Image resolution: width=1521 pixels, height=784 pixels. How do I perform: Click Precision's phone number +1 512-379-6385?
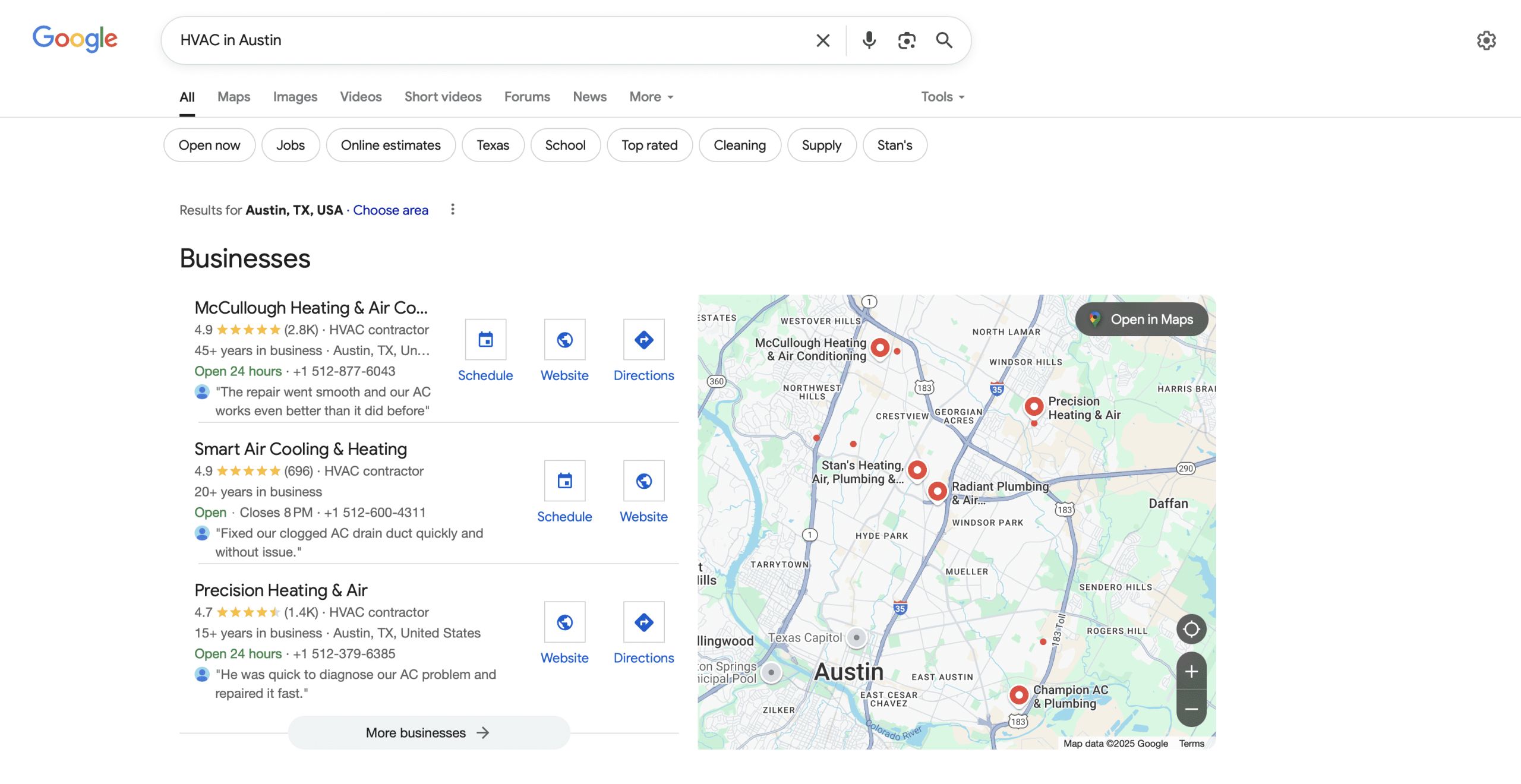pyautogui.click(x=344, y=654)
